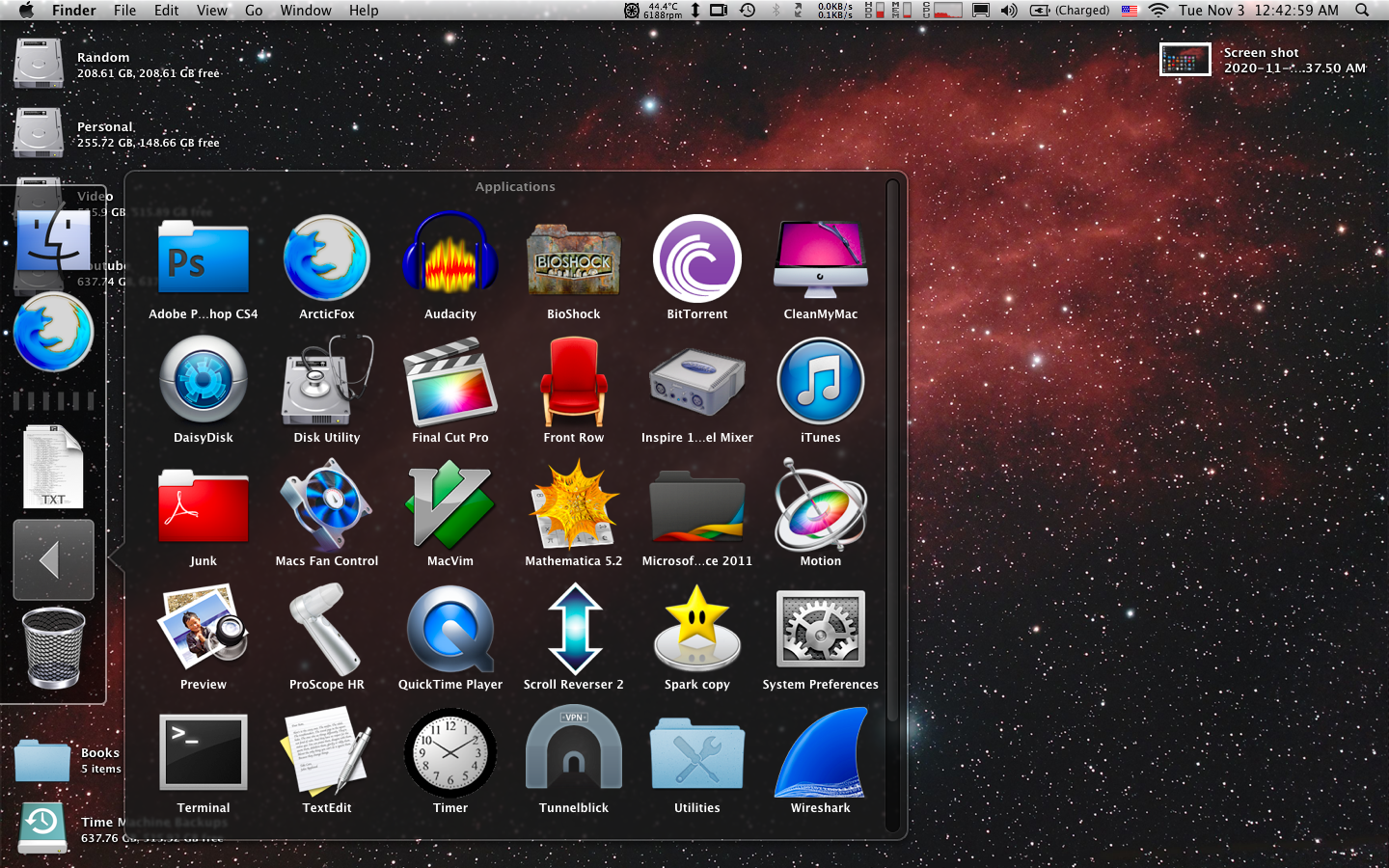Screen dimensions: 1389x868
Task: Click the fan temperature rpm readout
Action: [653, 11]
